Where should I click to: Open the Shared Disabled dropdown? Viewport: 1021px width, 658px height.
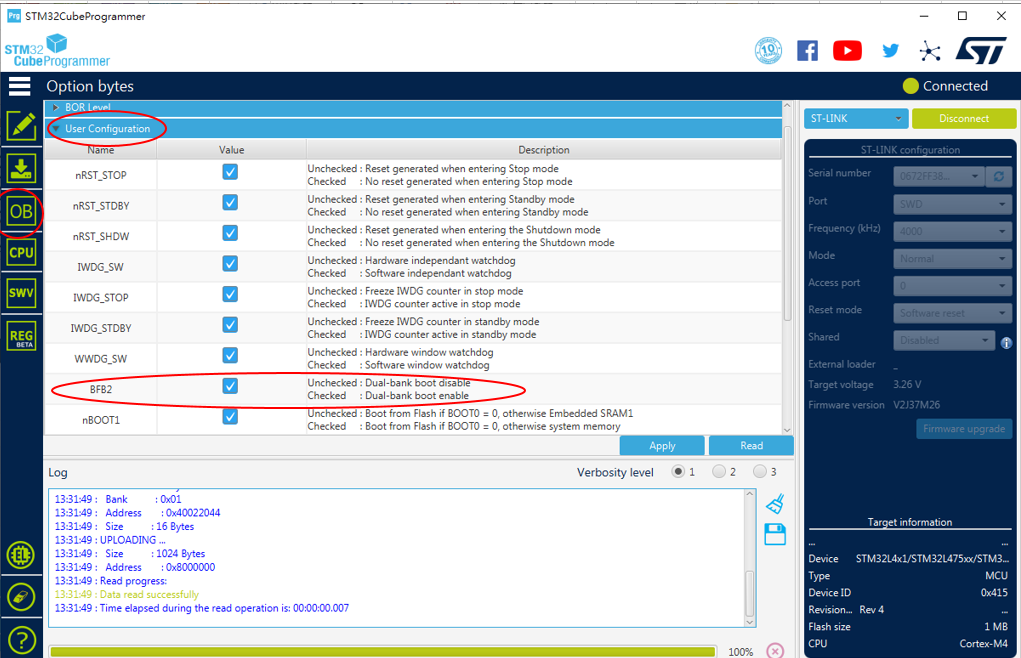(944, 340)
